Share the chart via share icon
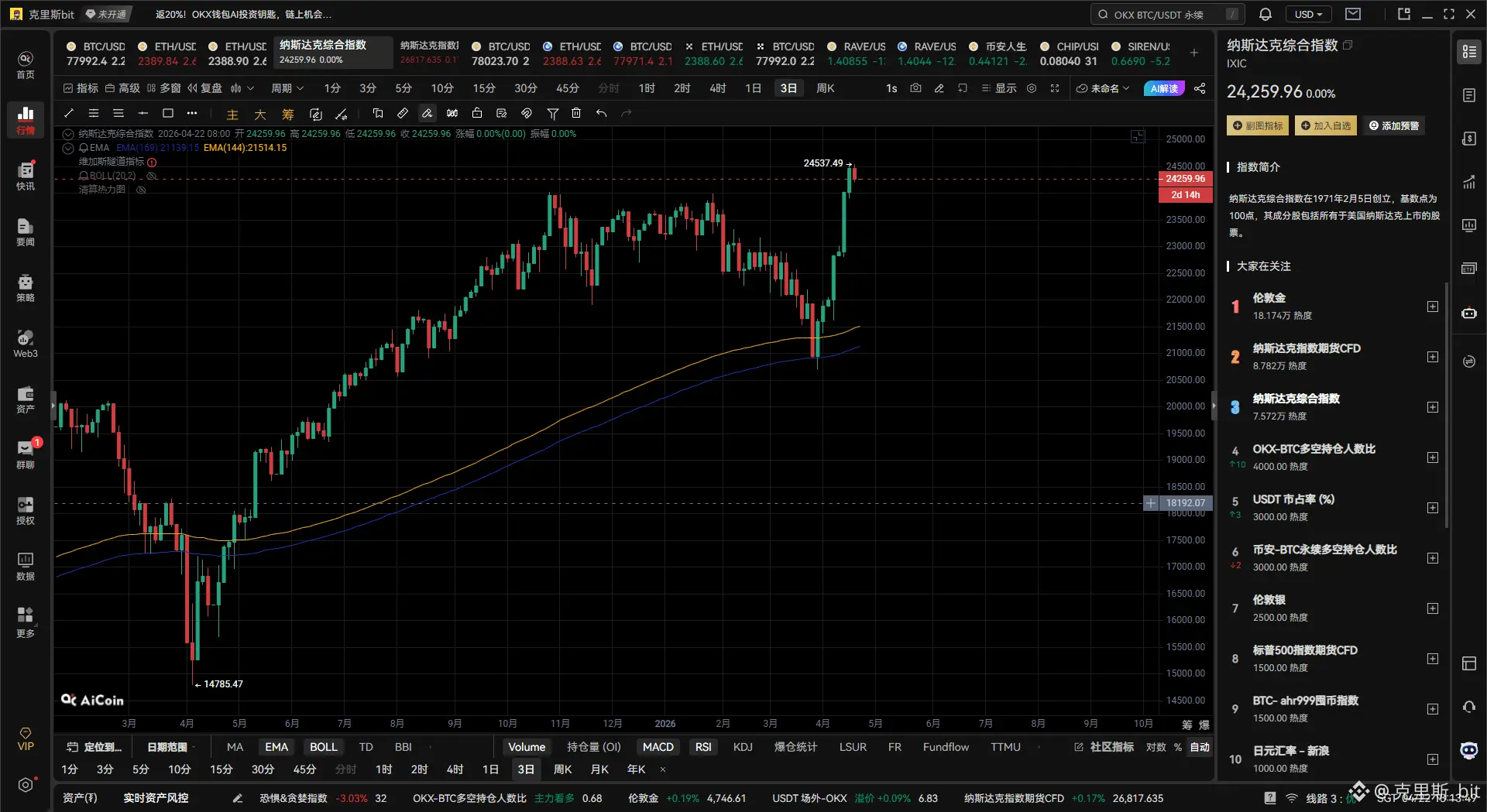This screenshot has height=812, width=1487. [x=1200, y=88]
